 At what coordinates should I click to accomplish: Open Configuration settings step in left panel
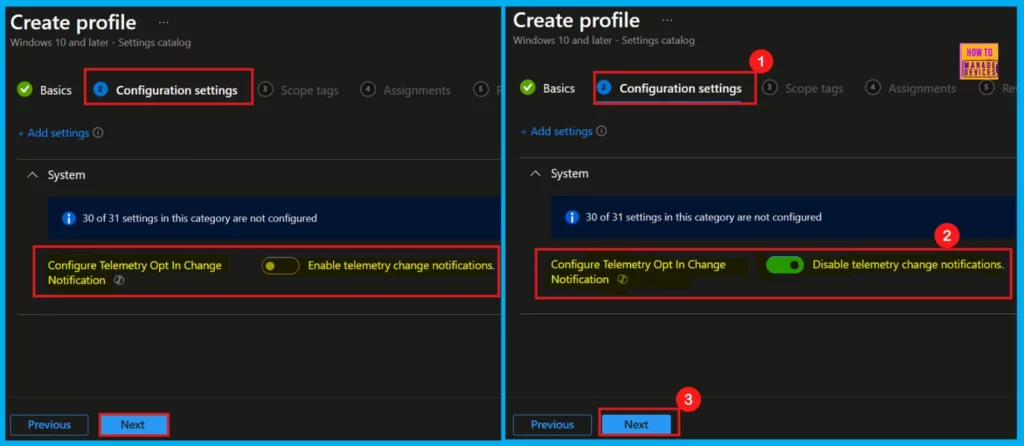point(168,90)
